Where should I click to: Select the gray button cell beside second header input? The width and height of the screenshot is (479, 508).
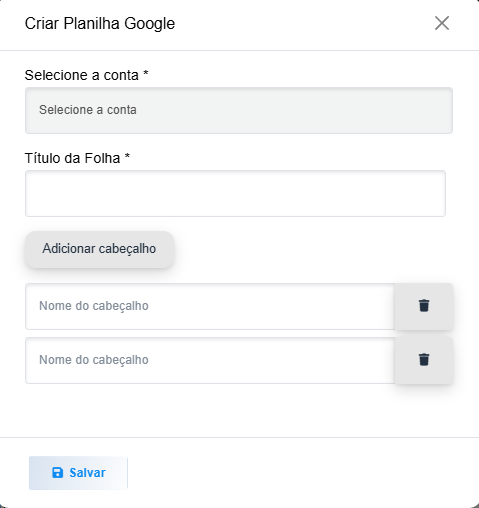pyautogui.click(x=424, y=360)
